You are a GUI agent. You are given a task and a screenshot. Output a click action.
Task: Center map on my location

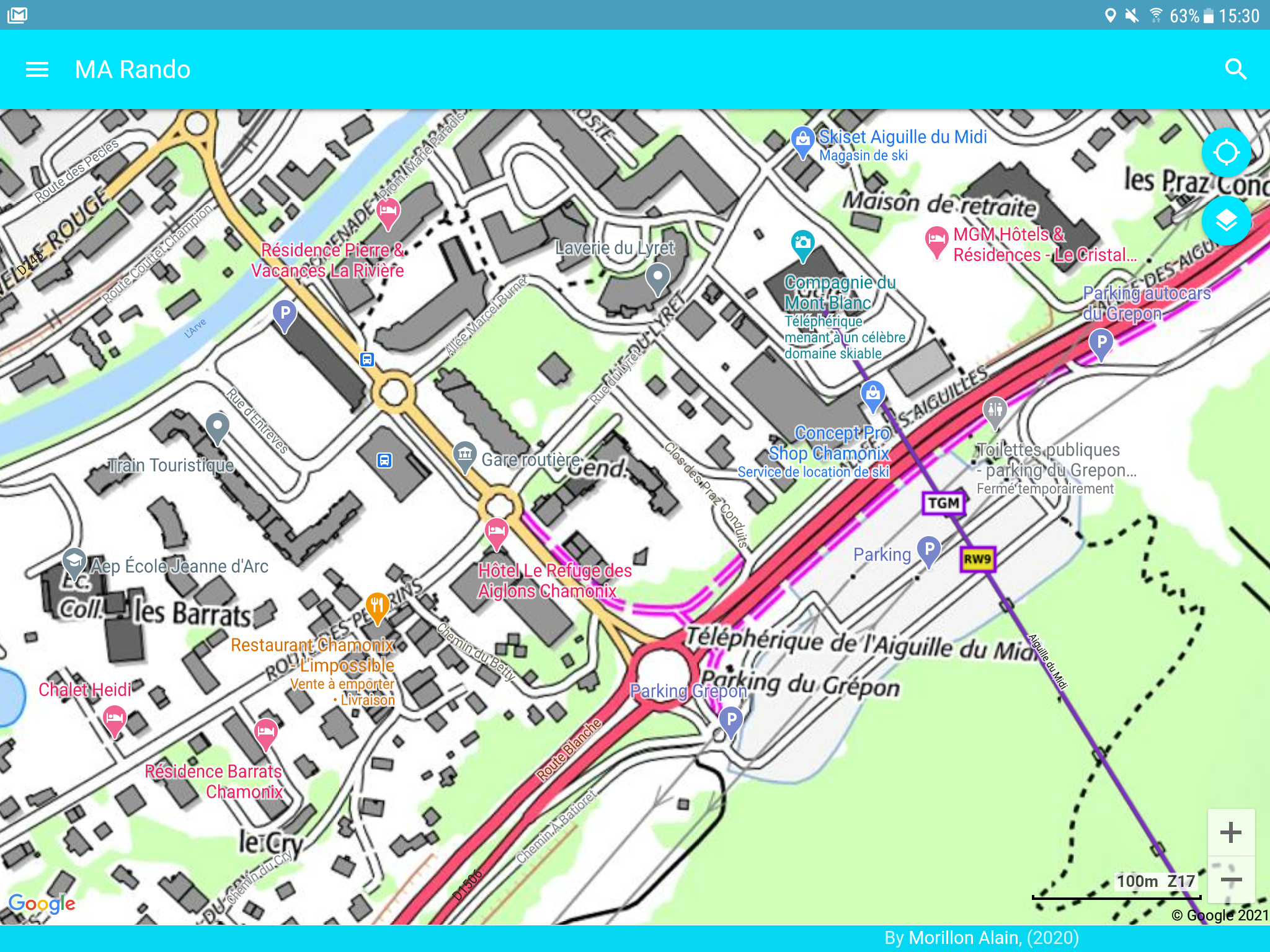(x=1226, y=152)
